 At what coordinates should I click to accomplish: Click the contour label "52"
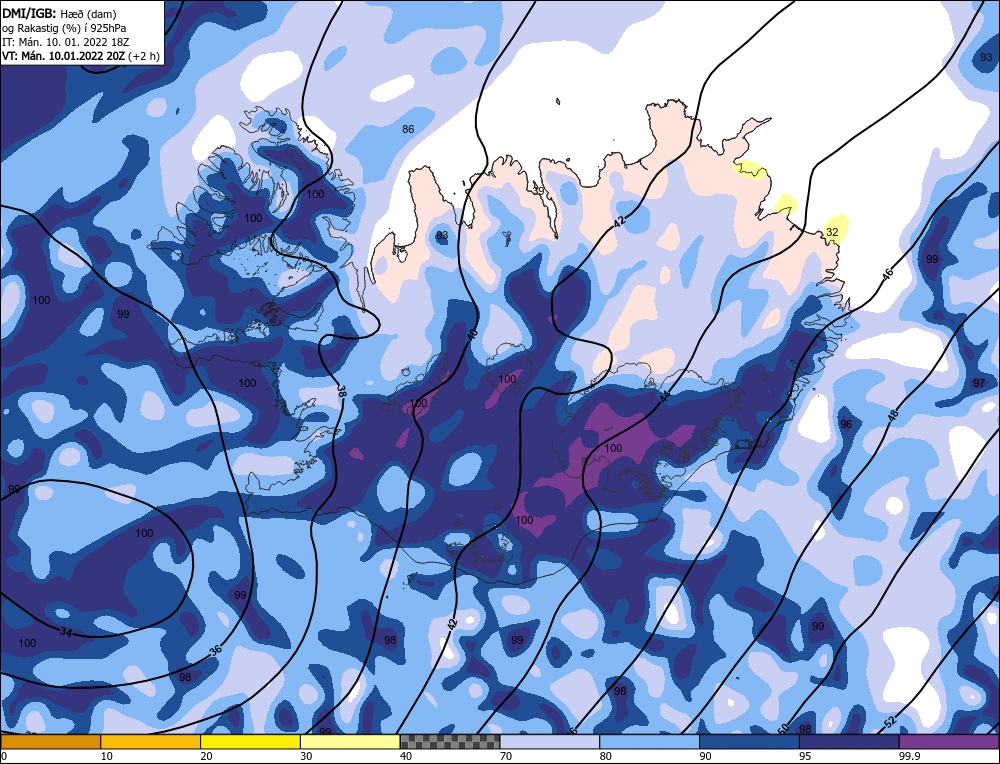[890, 722]
